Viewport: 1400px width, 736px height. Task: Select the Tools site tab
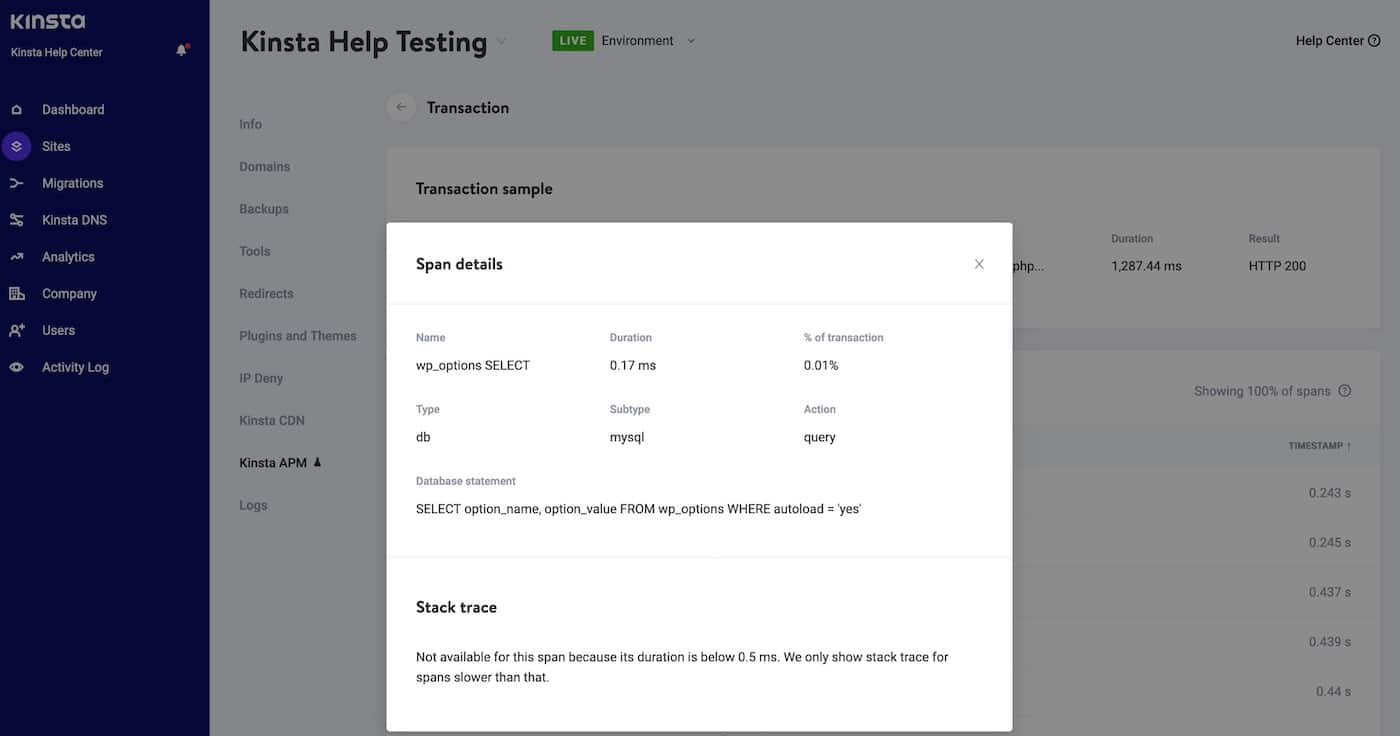point(255,251)
